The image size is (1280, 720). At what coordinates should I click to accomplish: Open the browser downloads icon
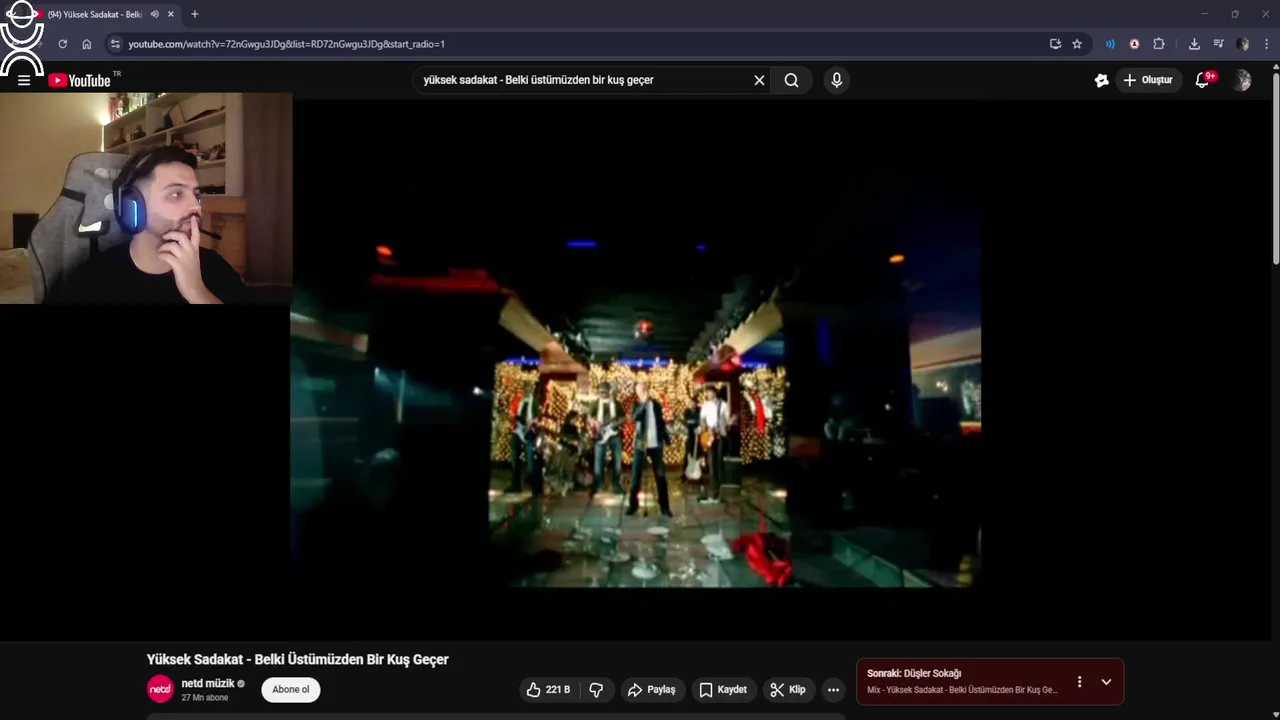1194,44
